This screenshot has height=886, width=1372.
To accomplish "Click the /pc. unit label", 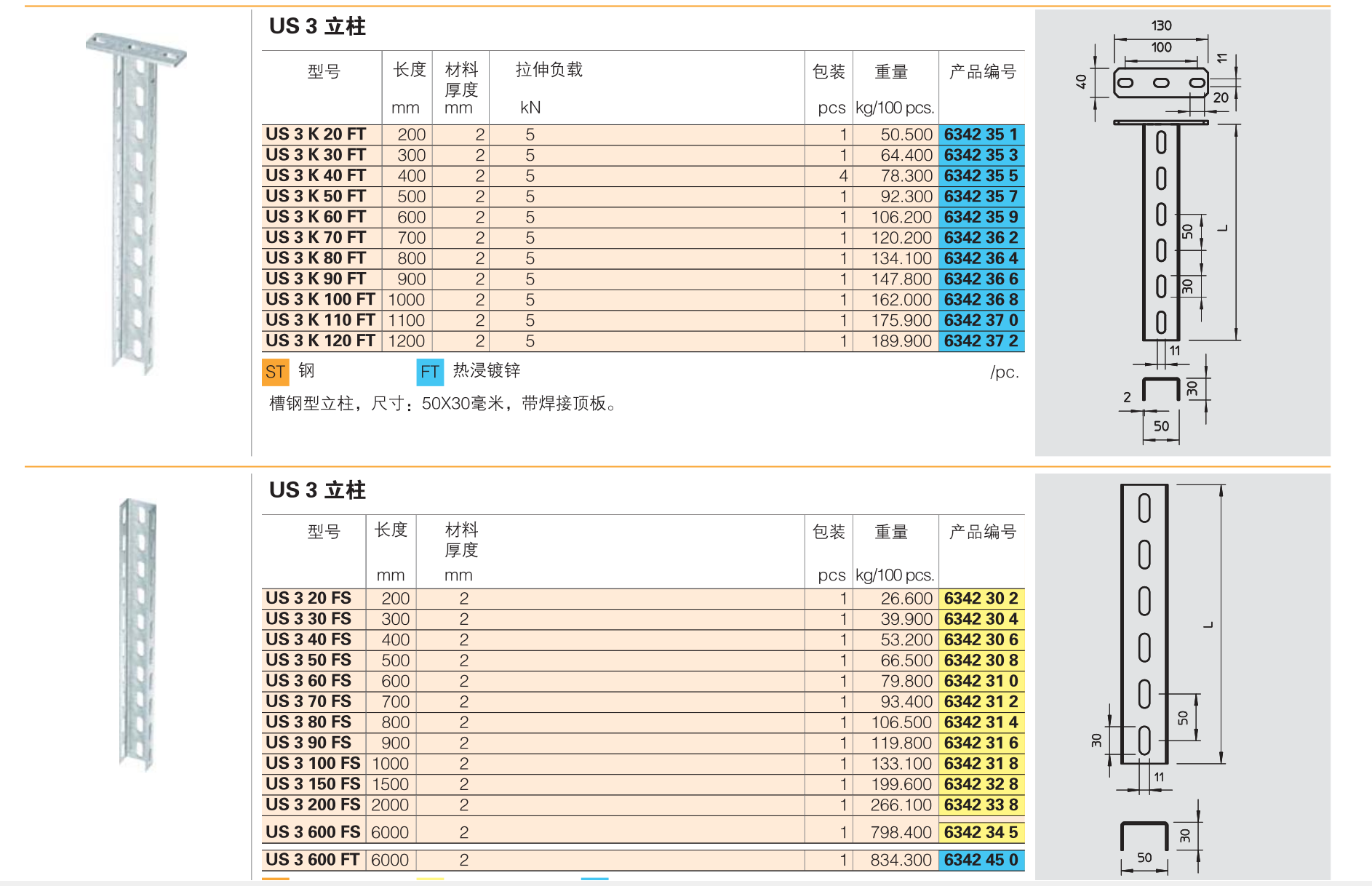I will tap(1004, 372).
